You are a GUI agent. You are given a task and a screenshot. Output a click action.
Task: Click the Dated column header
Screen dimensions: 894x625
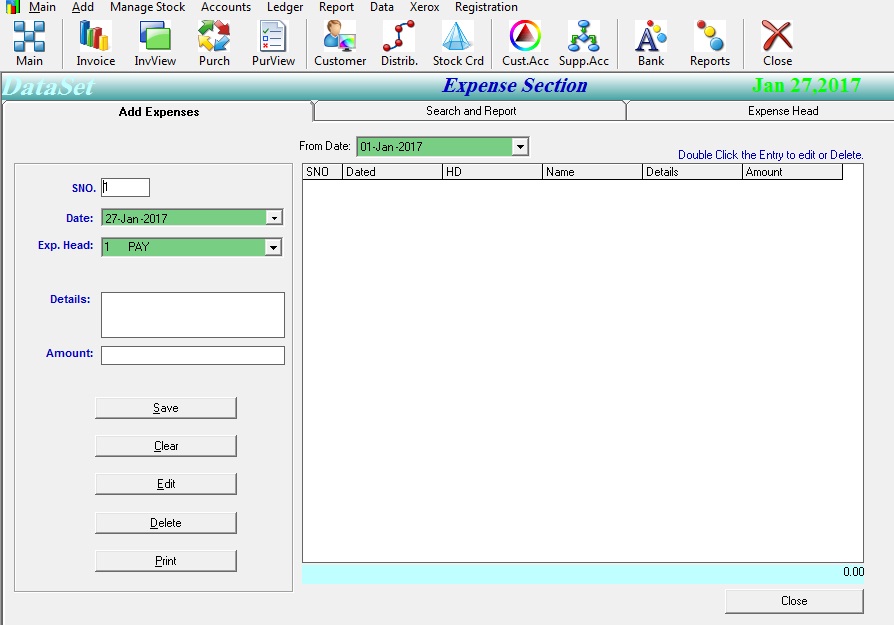click(x=392, y=172)
